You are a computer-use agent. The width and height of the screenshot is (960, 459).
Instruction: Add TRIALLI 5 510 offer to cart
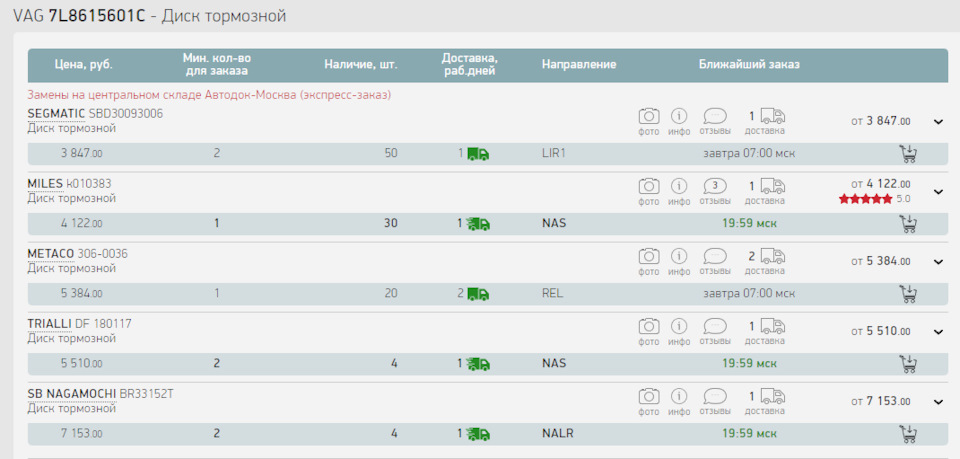pyautogui.click(x=908, y=364)
